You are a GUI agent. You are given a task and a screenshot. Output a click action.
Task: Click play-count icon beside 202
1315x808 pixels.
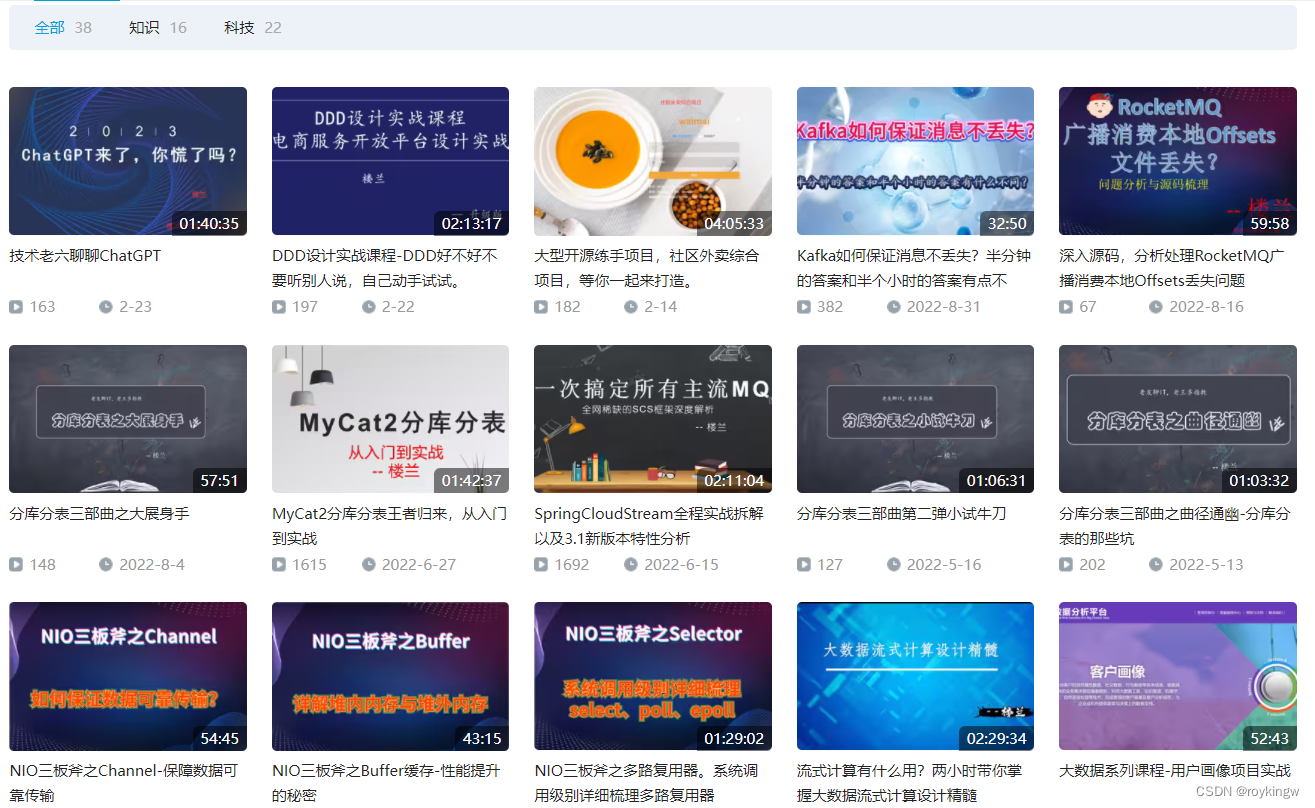[x=1066, y=565]
